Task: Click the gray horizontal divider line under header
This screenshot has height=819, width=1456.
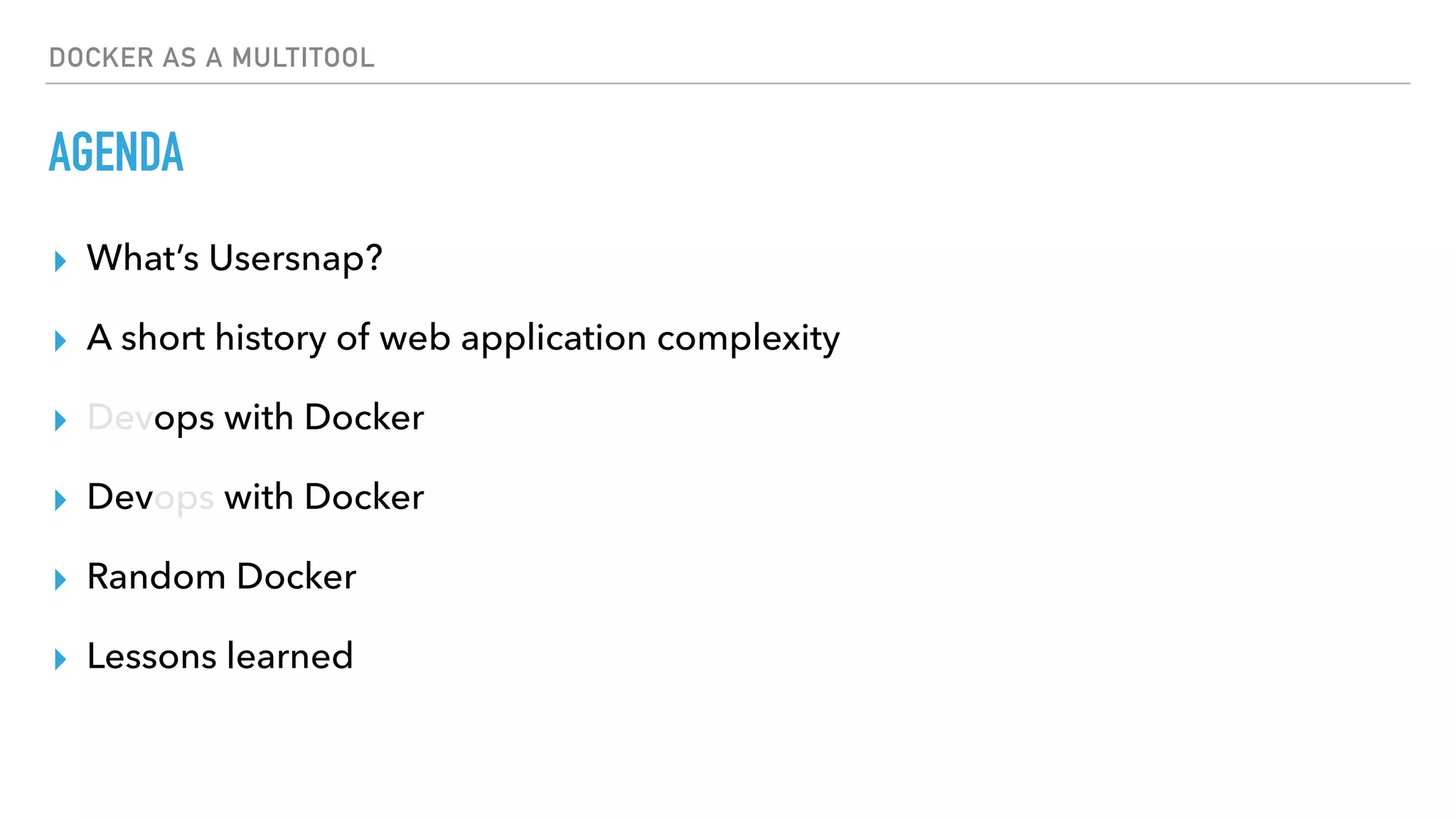Action: 727,84
